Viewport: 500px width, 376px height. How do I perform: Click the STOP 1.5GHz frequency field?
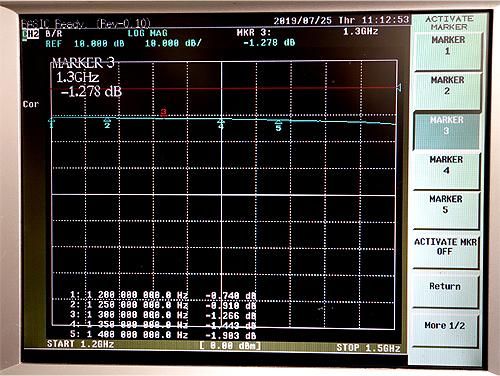(368, 348)
